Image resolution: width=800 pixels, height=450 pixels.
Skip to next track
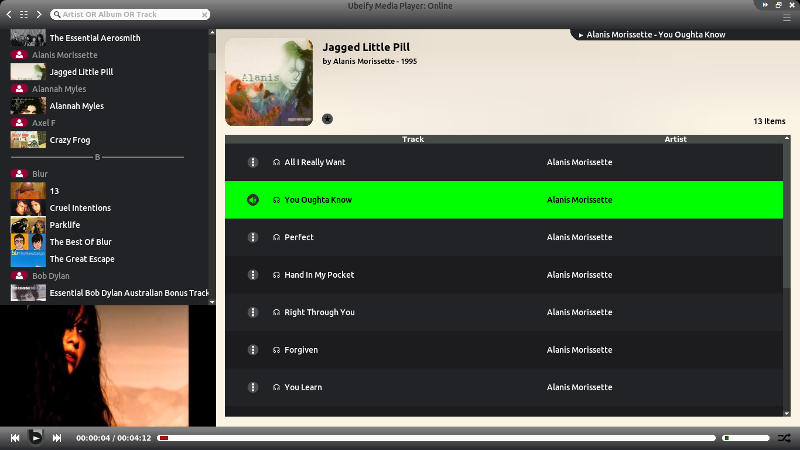tap(57, 438)
